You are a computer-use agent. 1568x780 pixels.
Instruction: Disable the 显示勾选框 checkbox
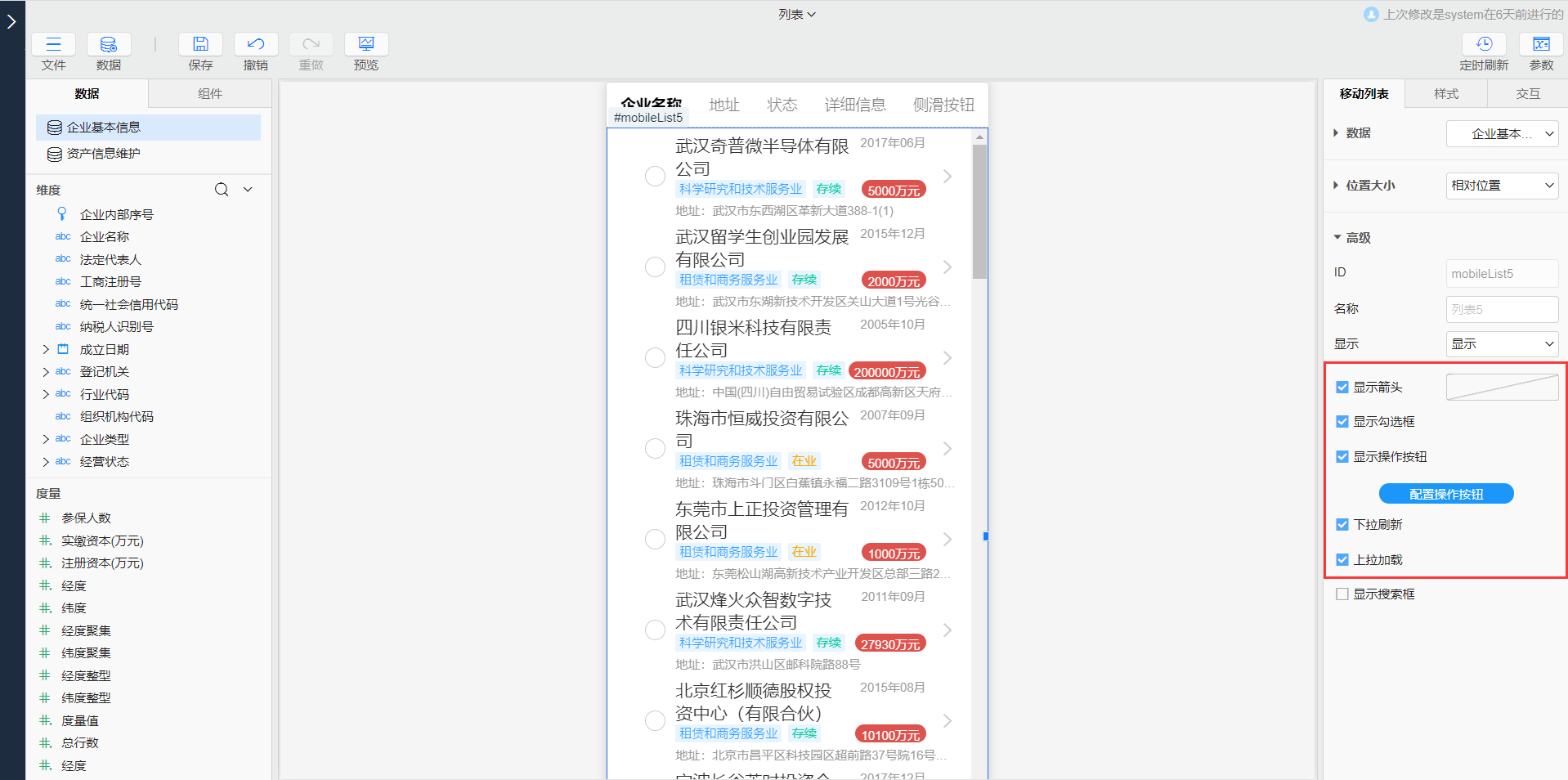[x=1342, y=421]
